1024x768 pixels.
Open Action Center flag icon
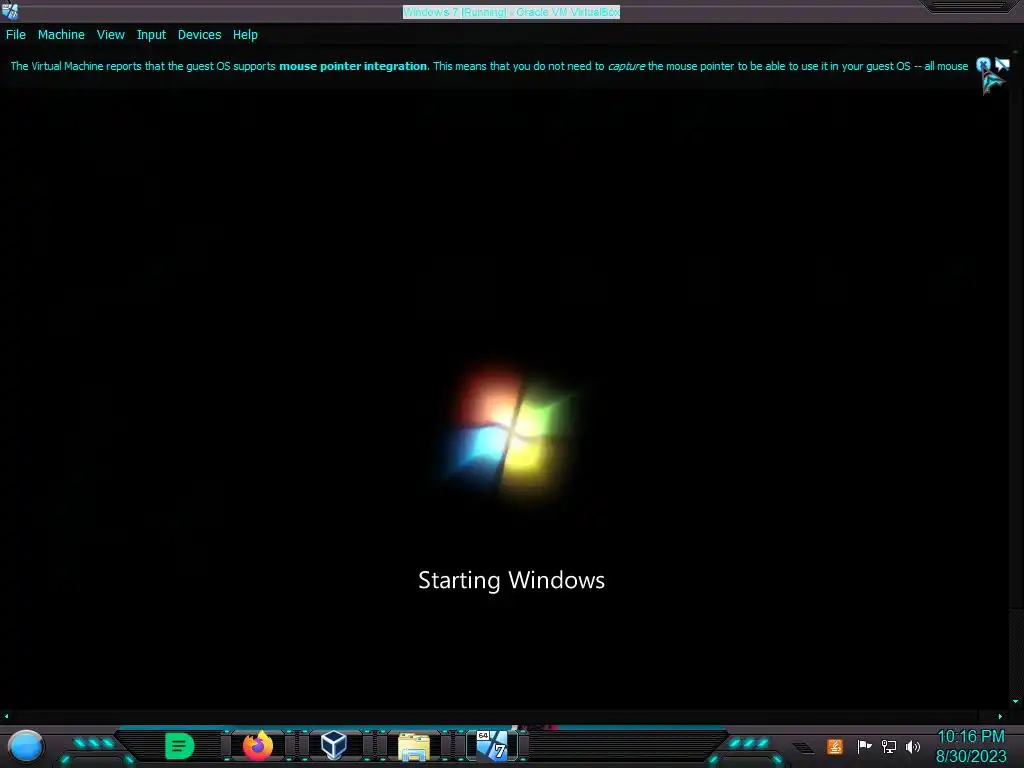click(864, 746)
